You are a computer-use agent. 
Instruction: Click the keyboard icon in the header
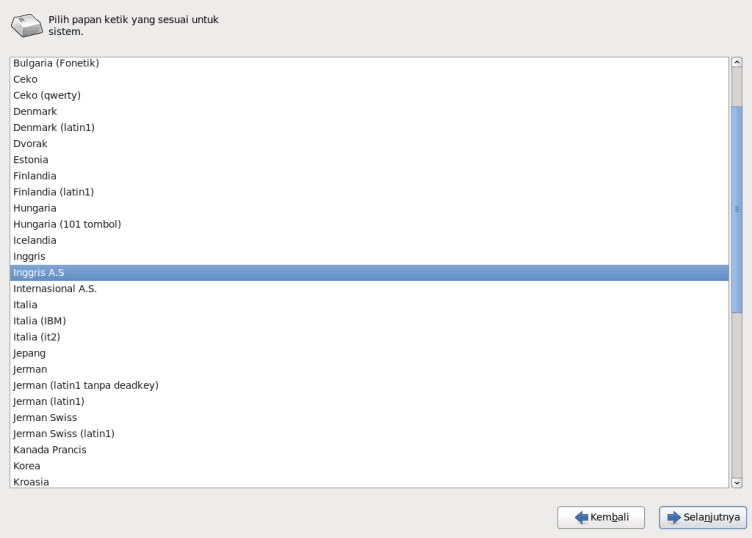(x=27, y=24)
